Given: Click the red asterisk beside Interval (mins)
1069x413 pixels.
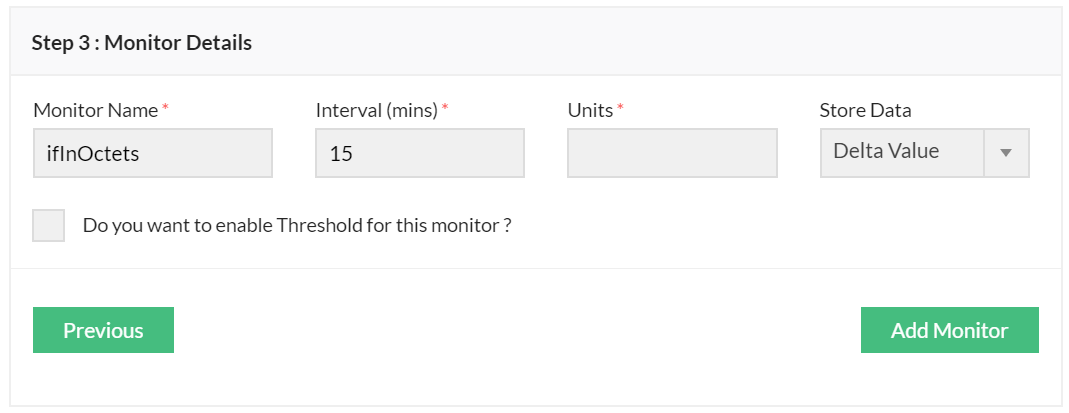Looking at the screenshot, I should coord(445,107).
